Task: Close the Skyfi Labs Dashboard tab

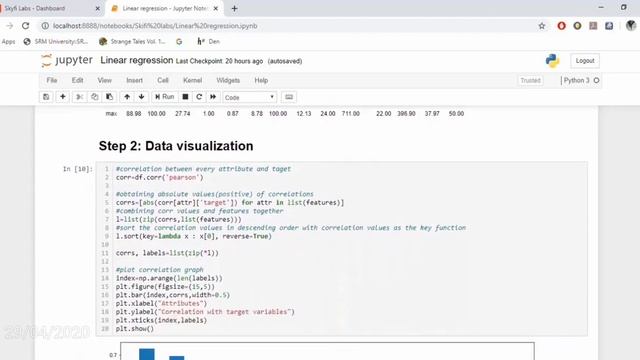Action: pyautogui.click(x=98, y=8)
